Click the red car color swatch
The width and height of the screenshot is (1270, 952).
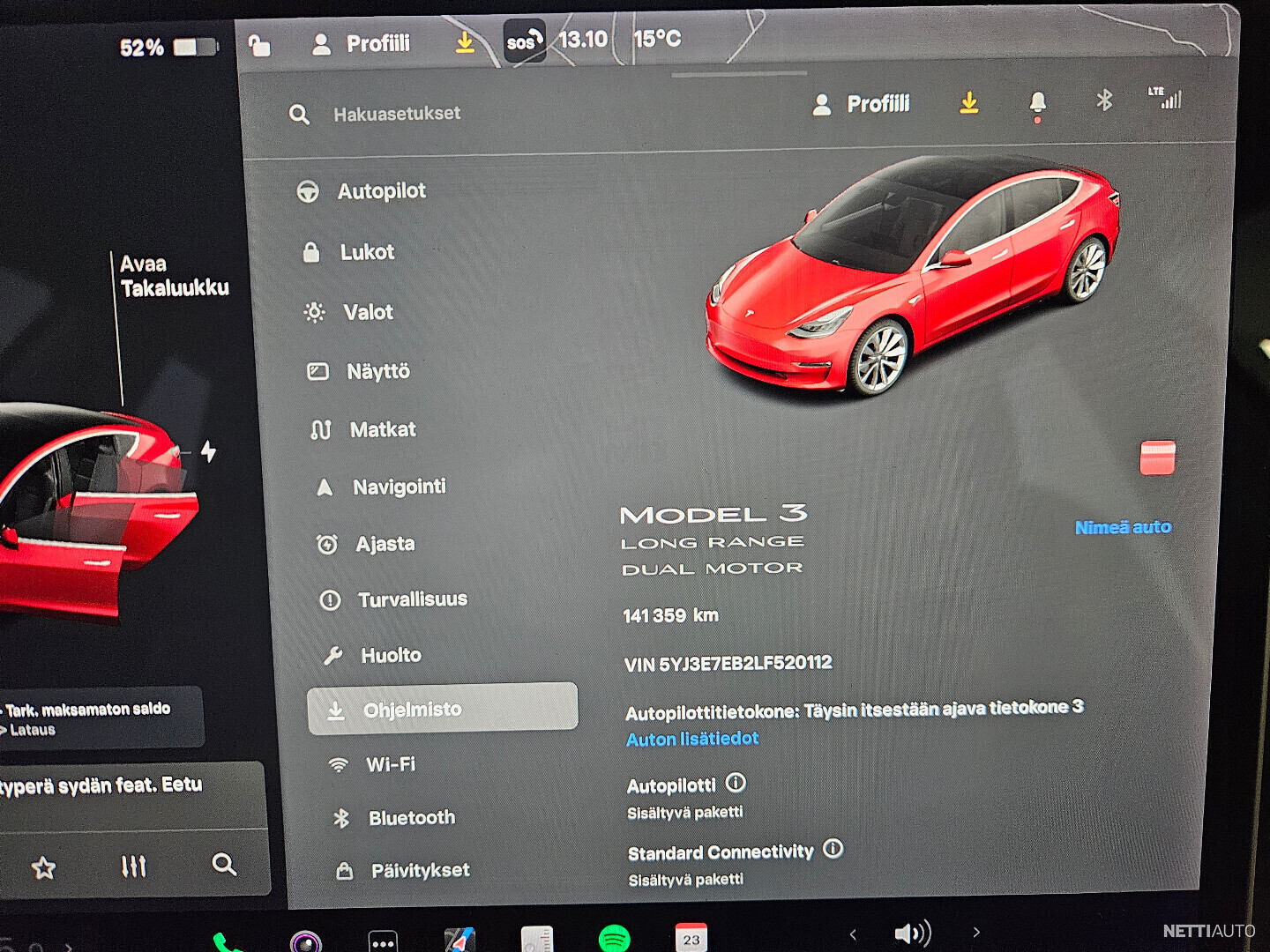click(x=1156, y=458)
